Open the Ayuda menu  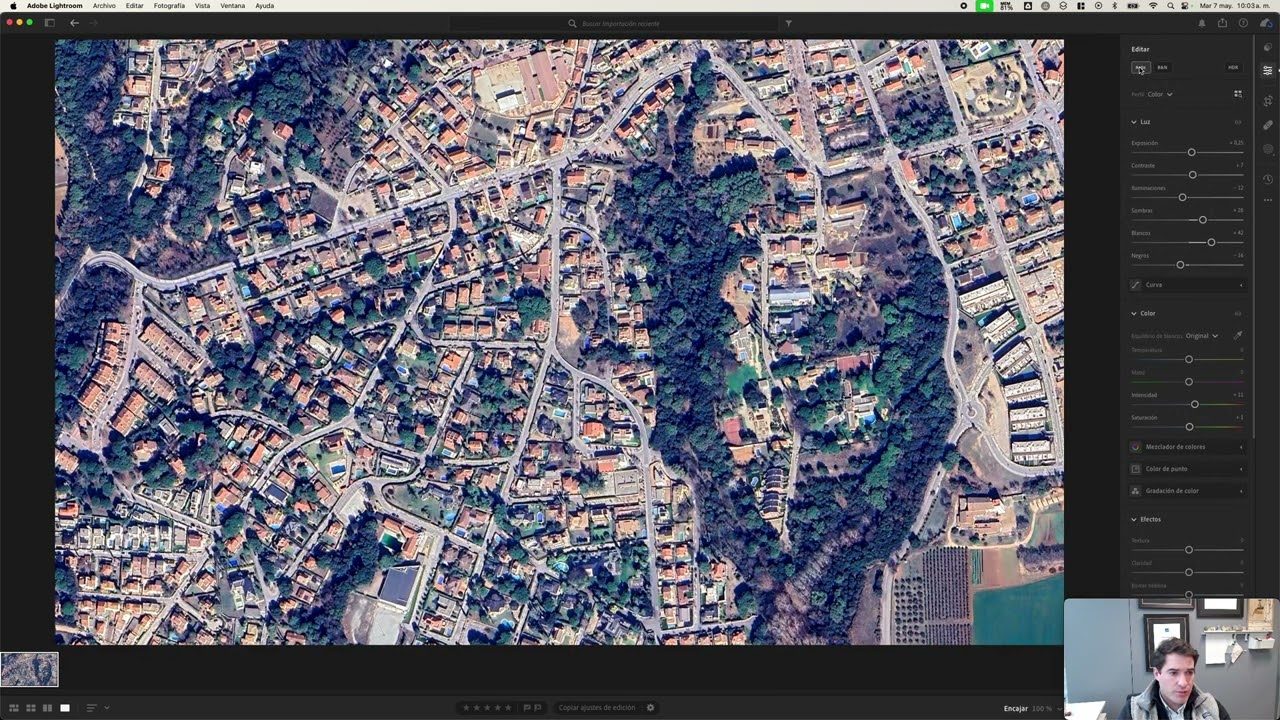click(x=264, y=6)
